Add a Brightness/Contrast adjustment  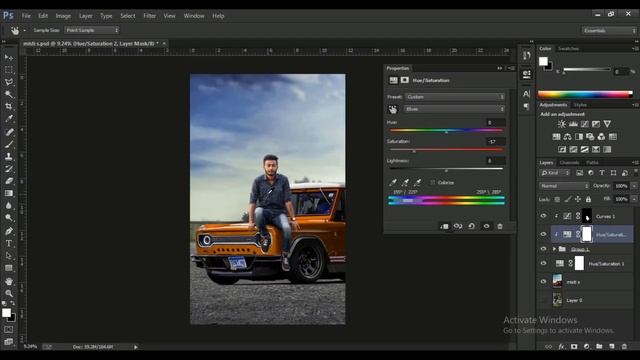562,124
